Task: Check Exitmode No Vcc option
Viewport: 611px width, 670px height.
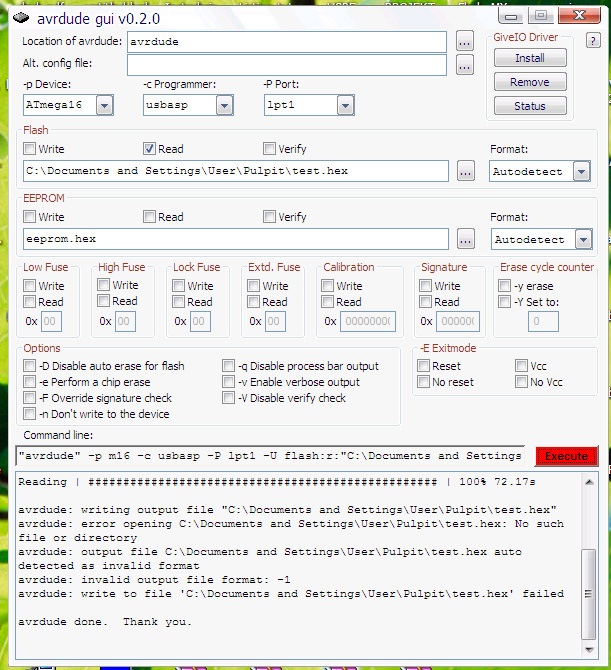Action: pos(521,382)
